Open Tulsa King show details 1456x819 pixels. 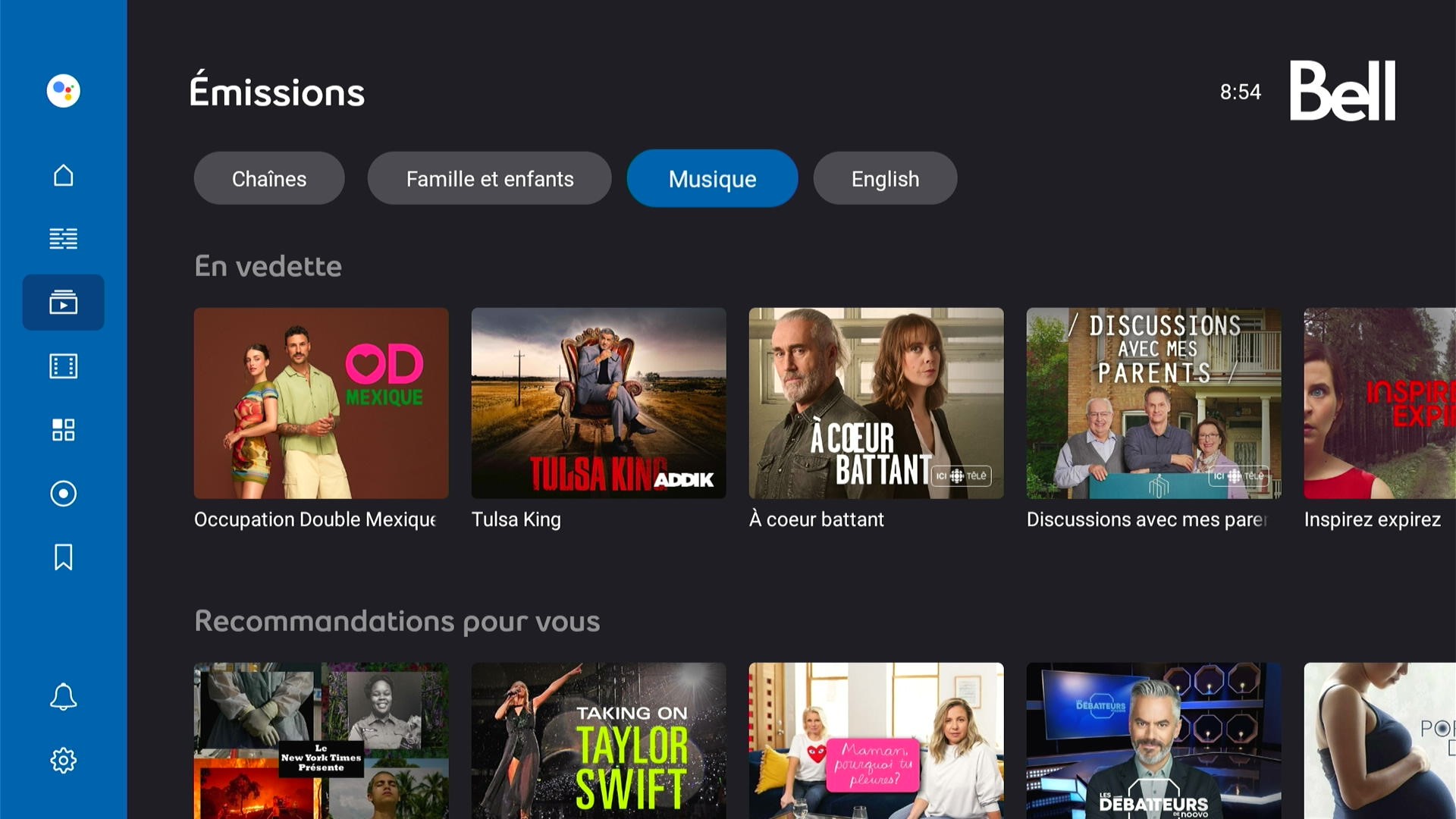[x=598, y=403]
